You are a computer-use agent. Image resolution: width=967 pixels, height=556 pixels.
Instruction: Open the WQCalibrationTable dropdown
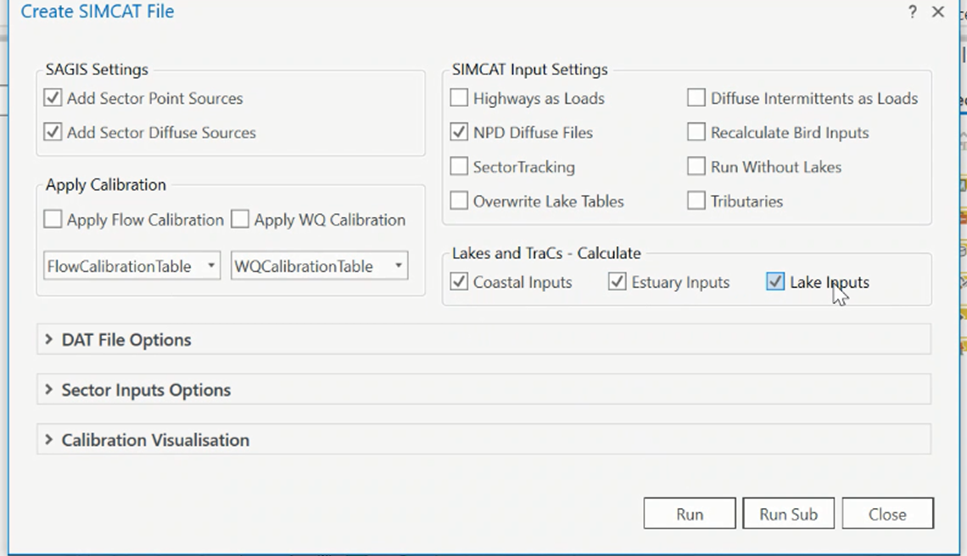point(319,266)
